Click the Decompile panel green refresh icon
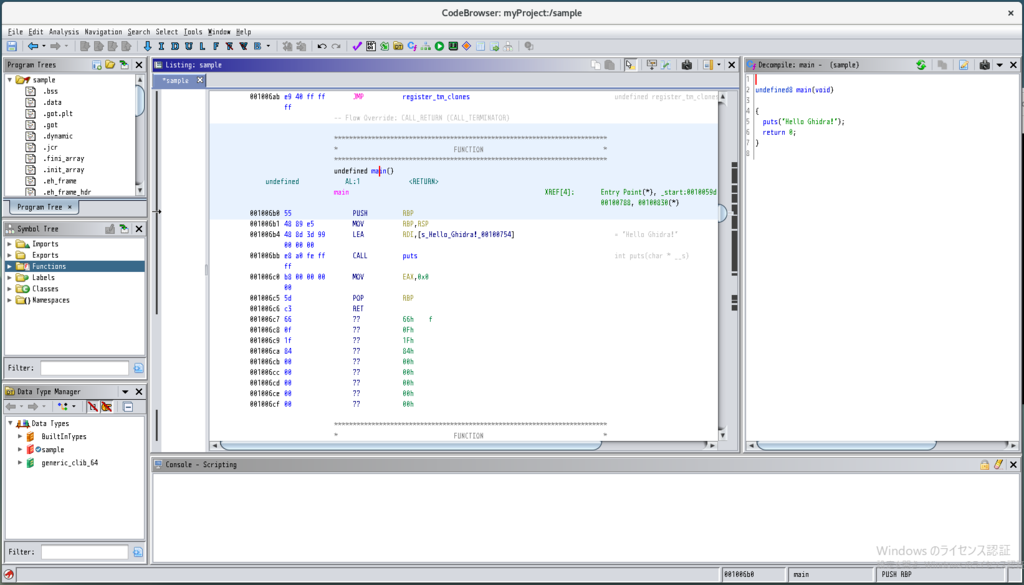This screenshot has height=585, width=1024. click(x=921, y=65)
